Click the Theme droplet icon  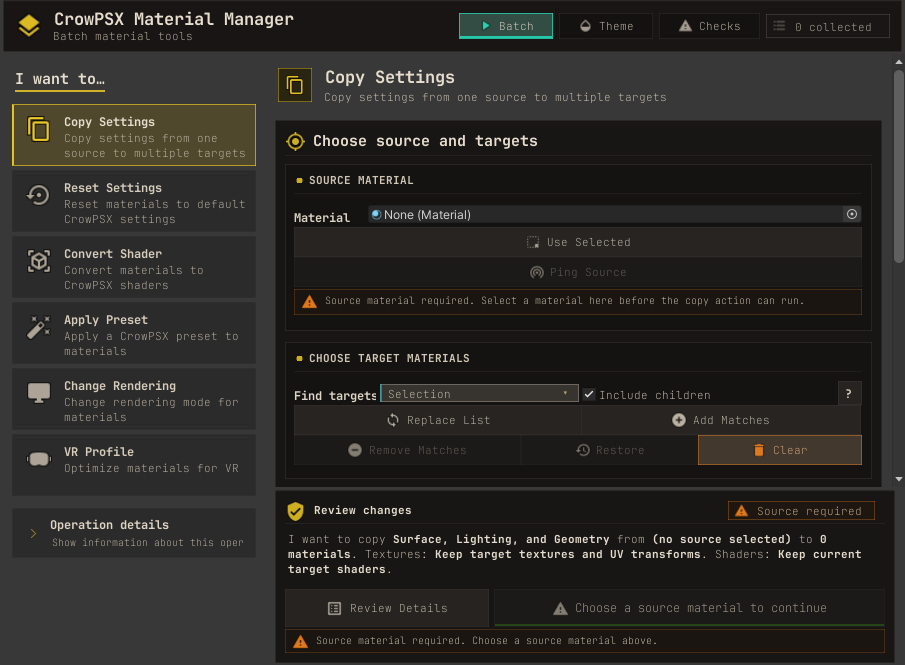click(585, 26)
